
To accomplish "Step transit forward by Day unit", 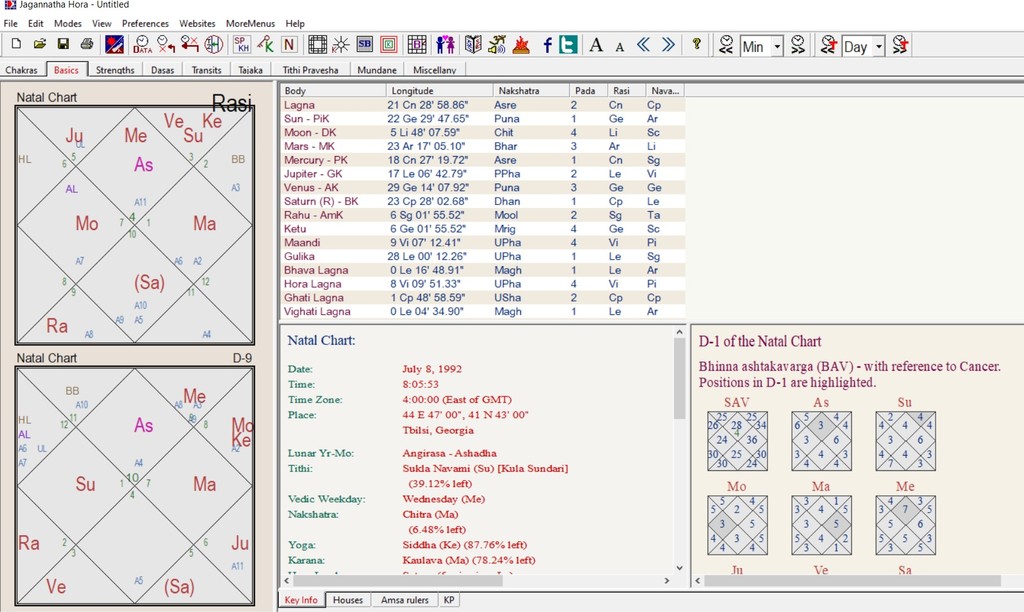I will click(x=900, y=44).
